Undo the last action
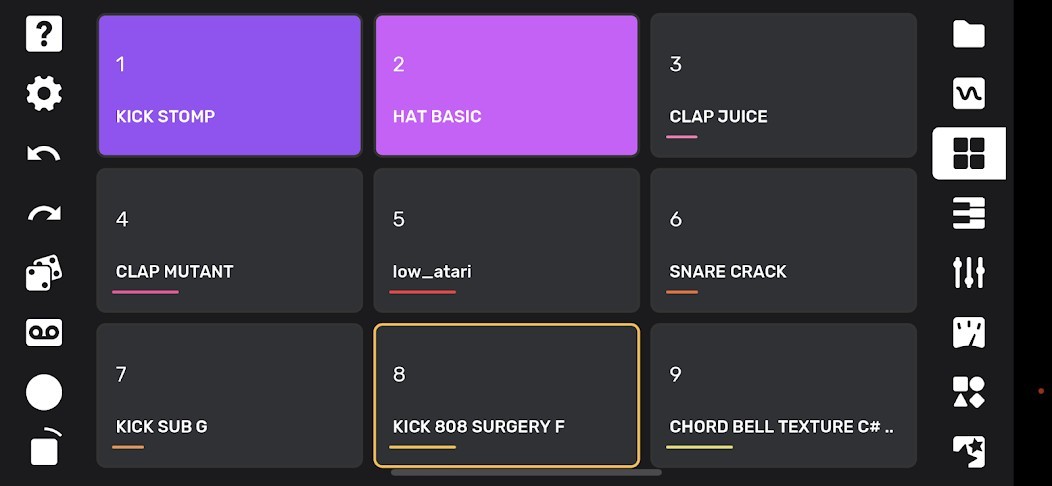Screen dimensions: 1052x486 (44, 154)
